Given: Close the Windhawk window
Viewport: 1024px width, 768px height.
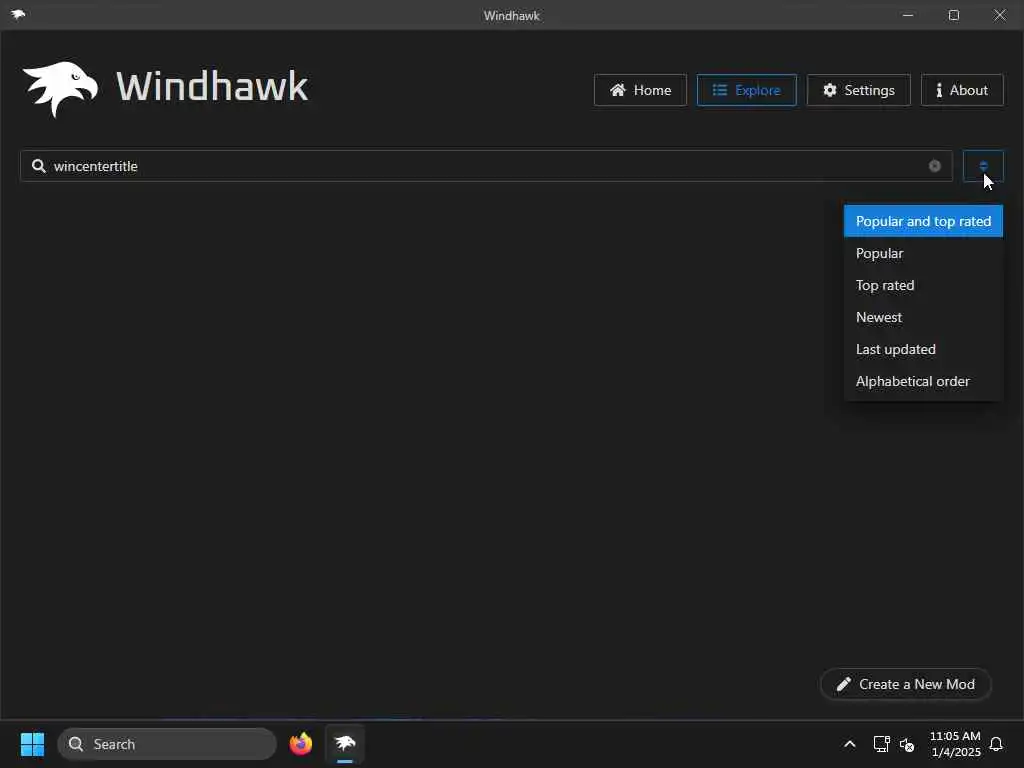Looking at the screenshot, I should click(x=1000, y=14).
